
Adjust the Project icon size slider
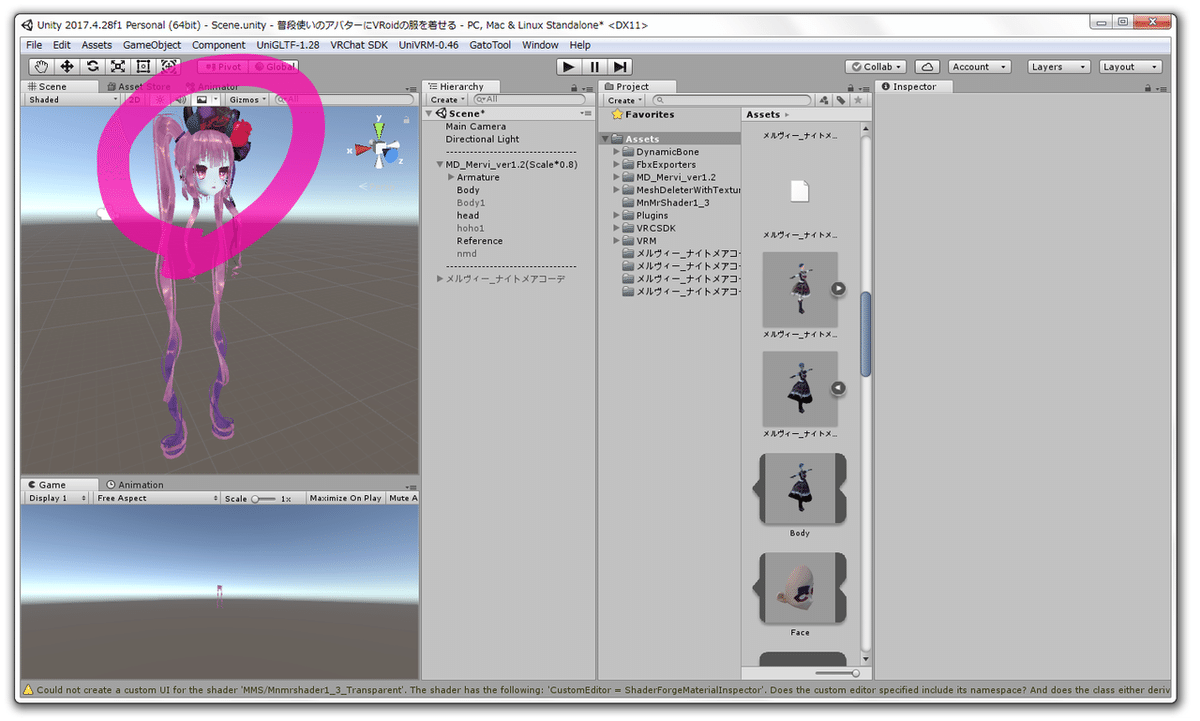(x=838, y=674)
